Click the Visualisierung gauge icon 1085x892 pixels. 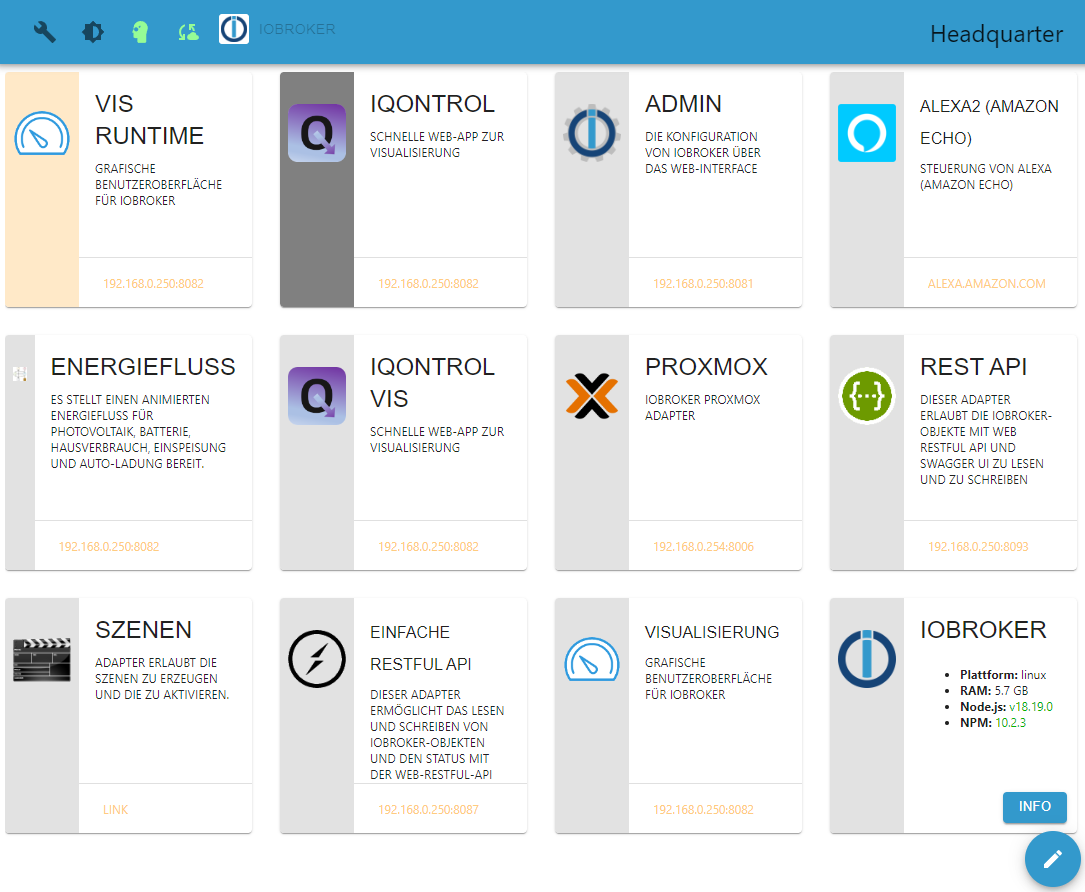(592, 659)
